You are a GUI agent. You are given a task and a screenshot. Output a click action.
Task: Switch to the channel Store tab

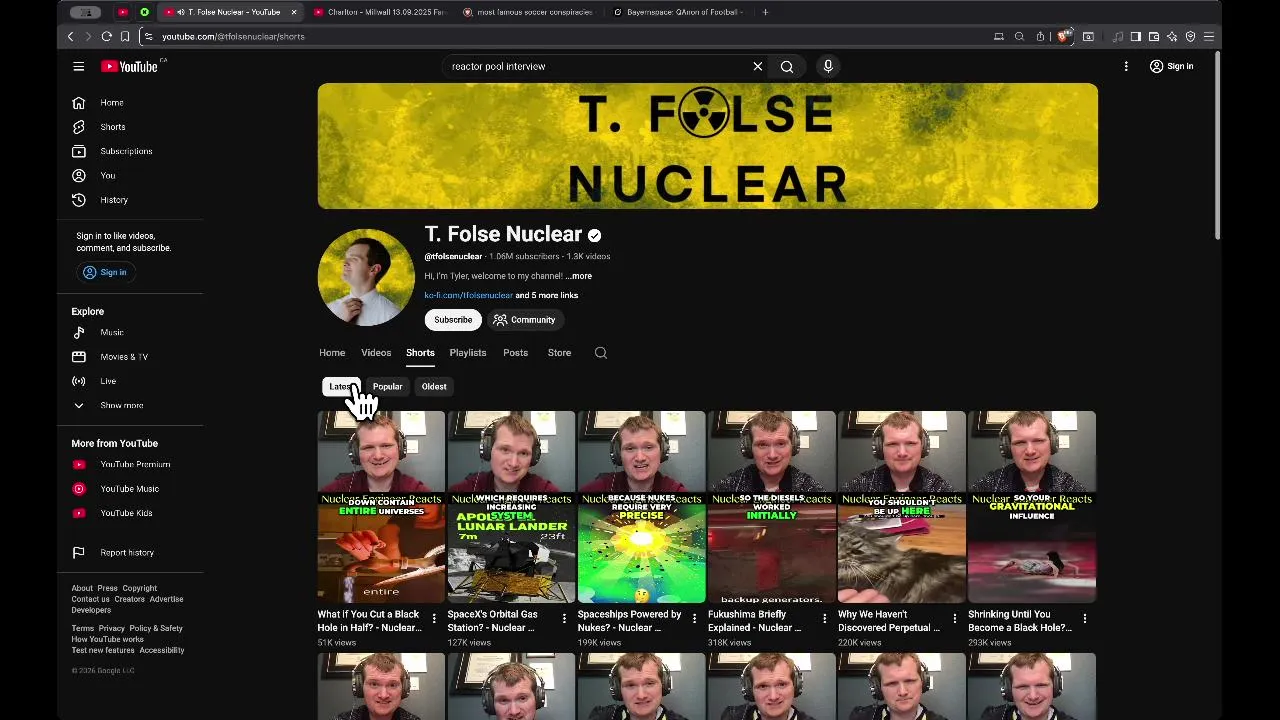[559, 353]
